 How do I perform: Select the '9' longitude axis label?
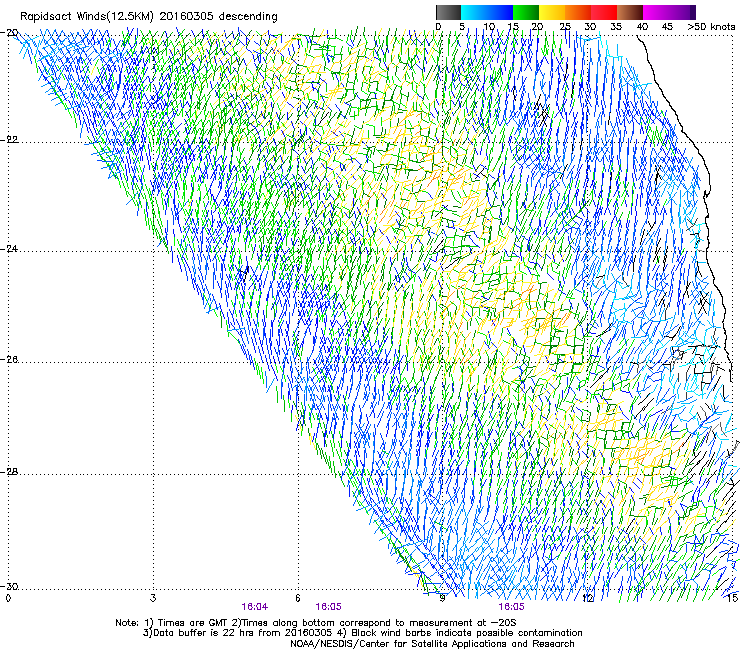pyautogui.click(x=442, y=598)
